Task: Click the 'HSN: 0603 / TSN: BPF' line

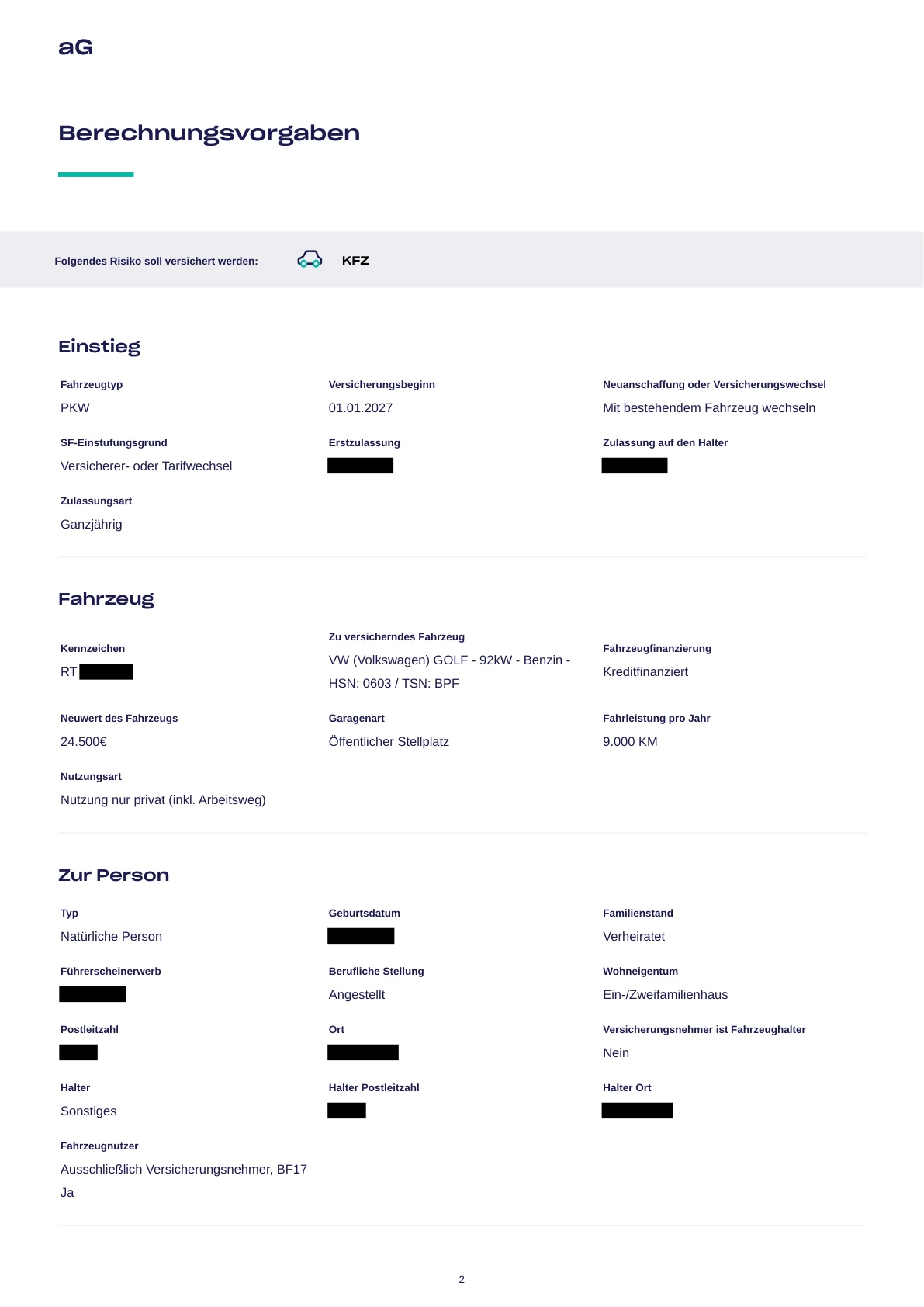Action: 394,684
